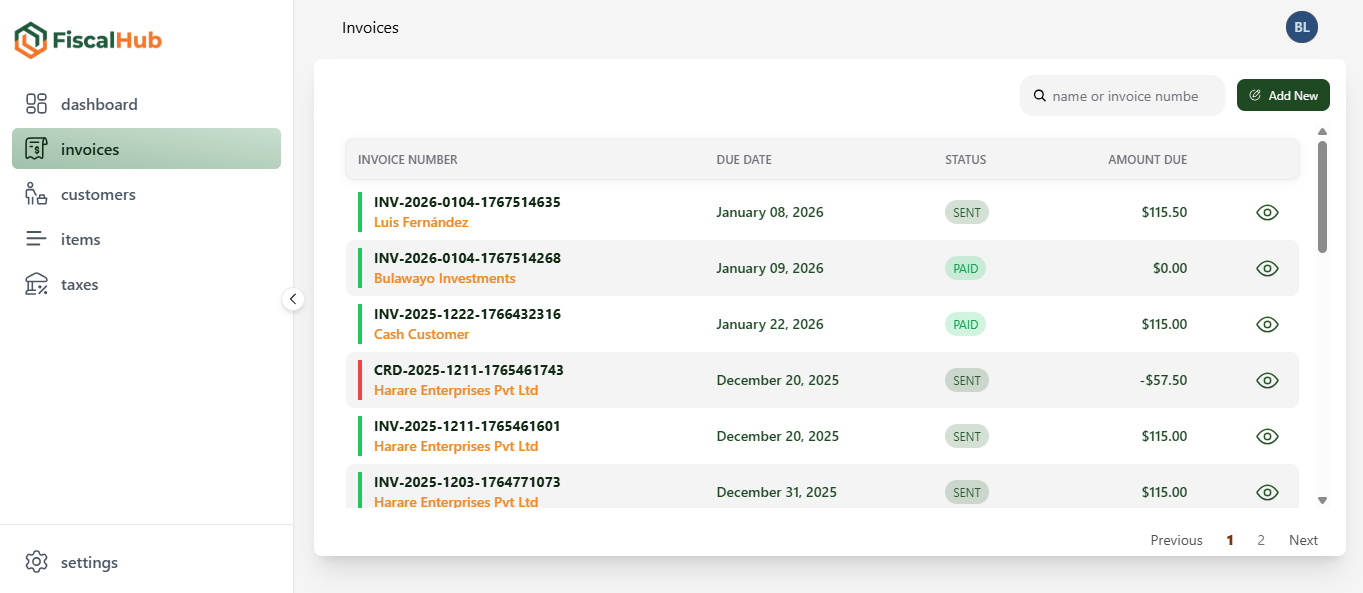Collapse the sidebar using the chevron
The height and width of the screenshot is (593, 1363).
293,298
